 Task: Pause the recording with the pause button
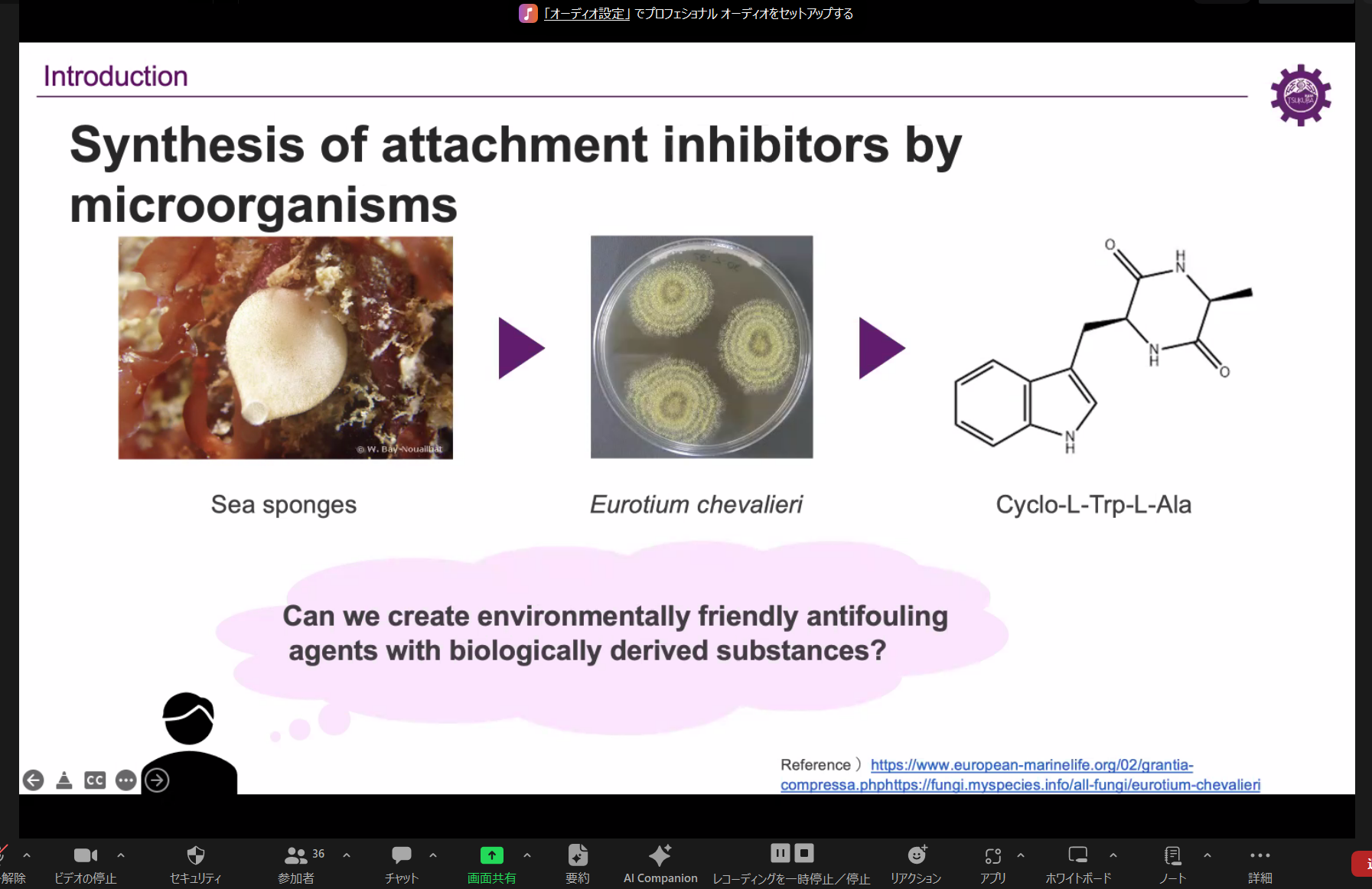(780, 853)
